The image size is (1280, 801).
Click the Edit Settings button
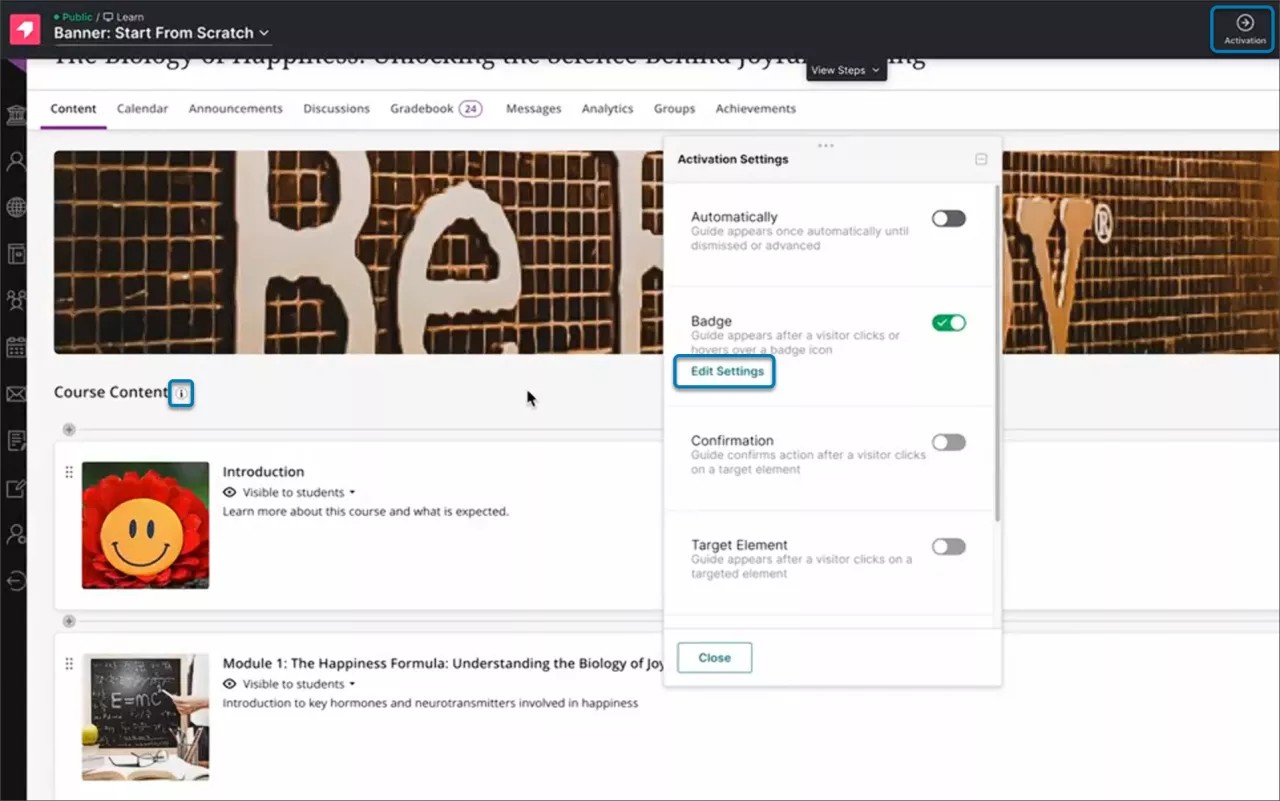[724, 371]
